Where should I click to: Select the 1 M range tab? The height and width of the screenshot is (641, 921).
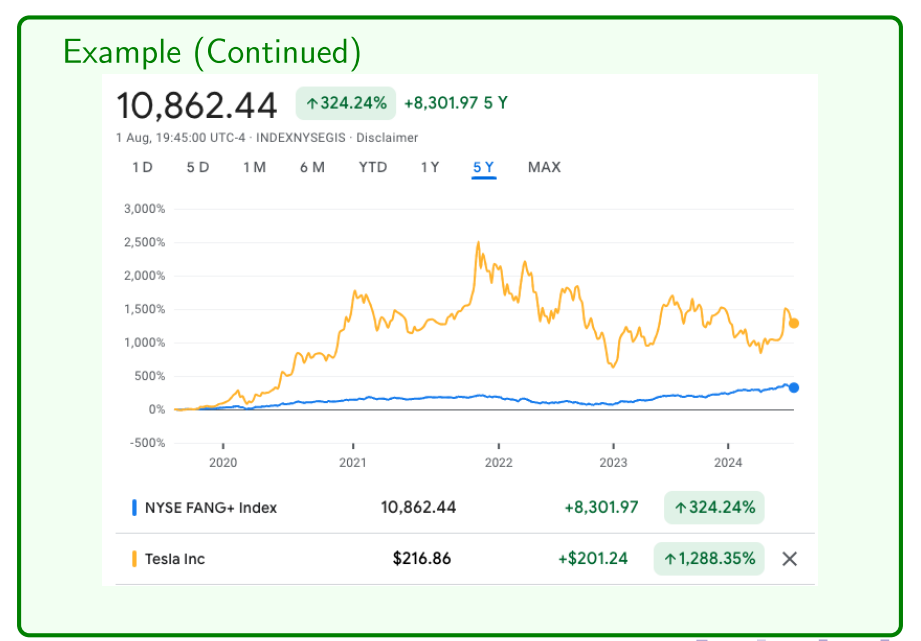point(254,167)
